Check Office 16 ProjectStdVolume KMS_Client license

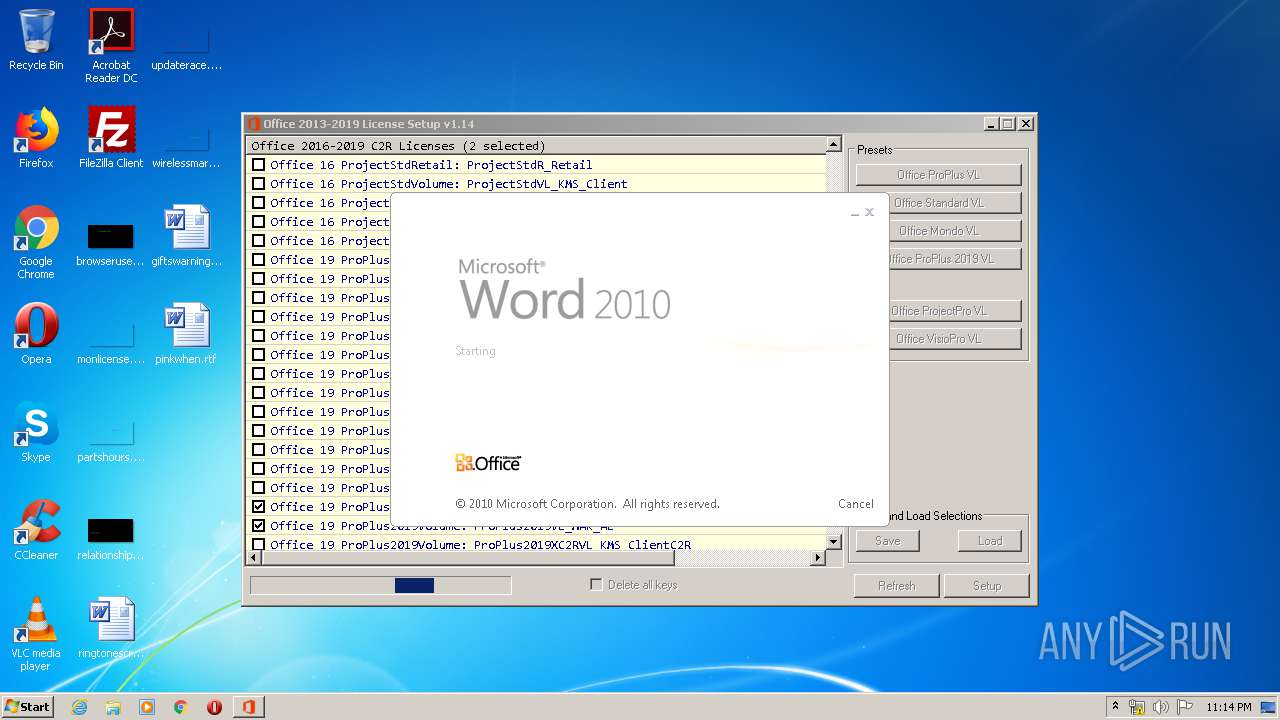coord(259,184)
